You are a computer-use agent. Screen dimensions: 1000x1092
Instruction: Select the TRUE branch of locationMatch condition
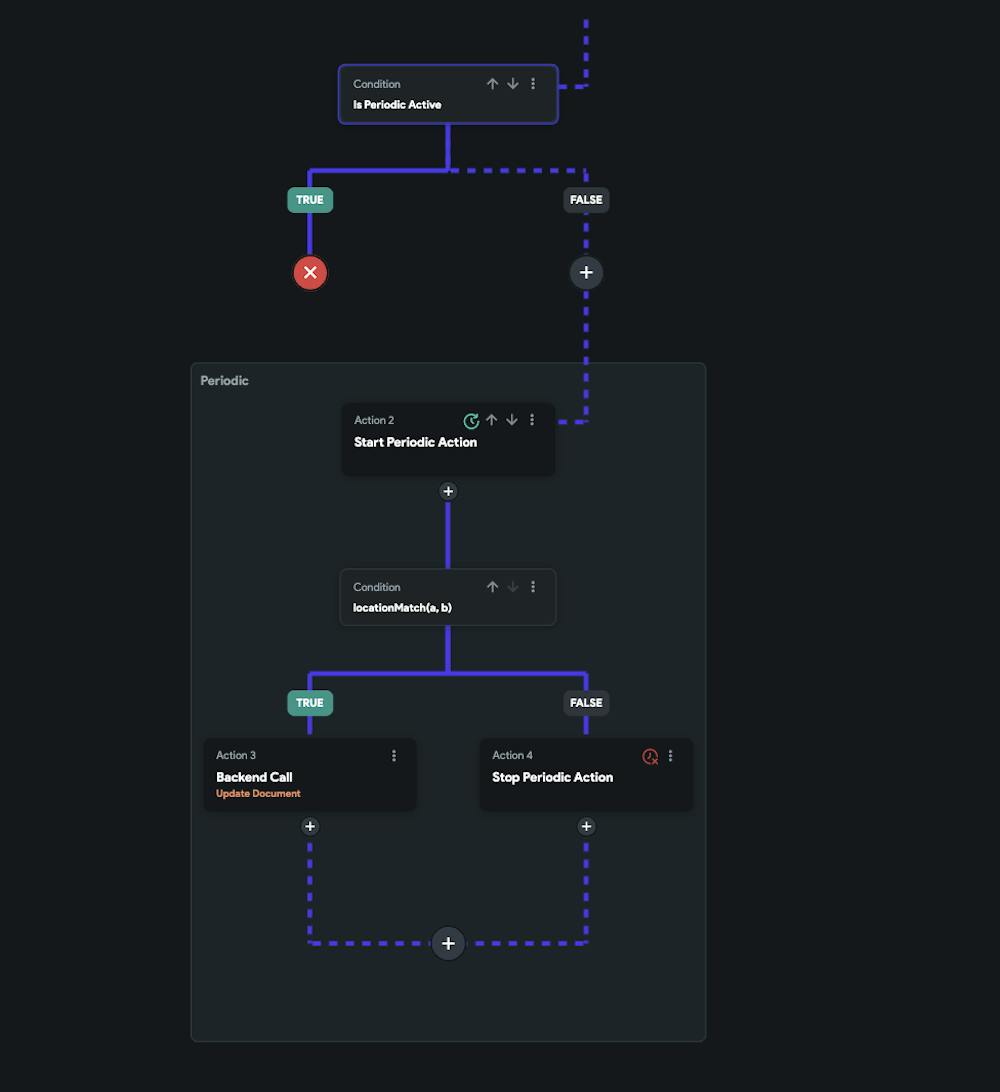click(x=310, y=703)
